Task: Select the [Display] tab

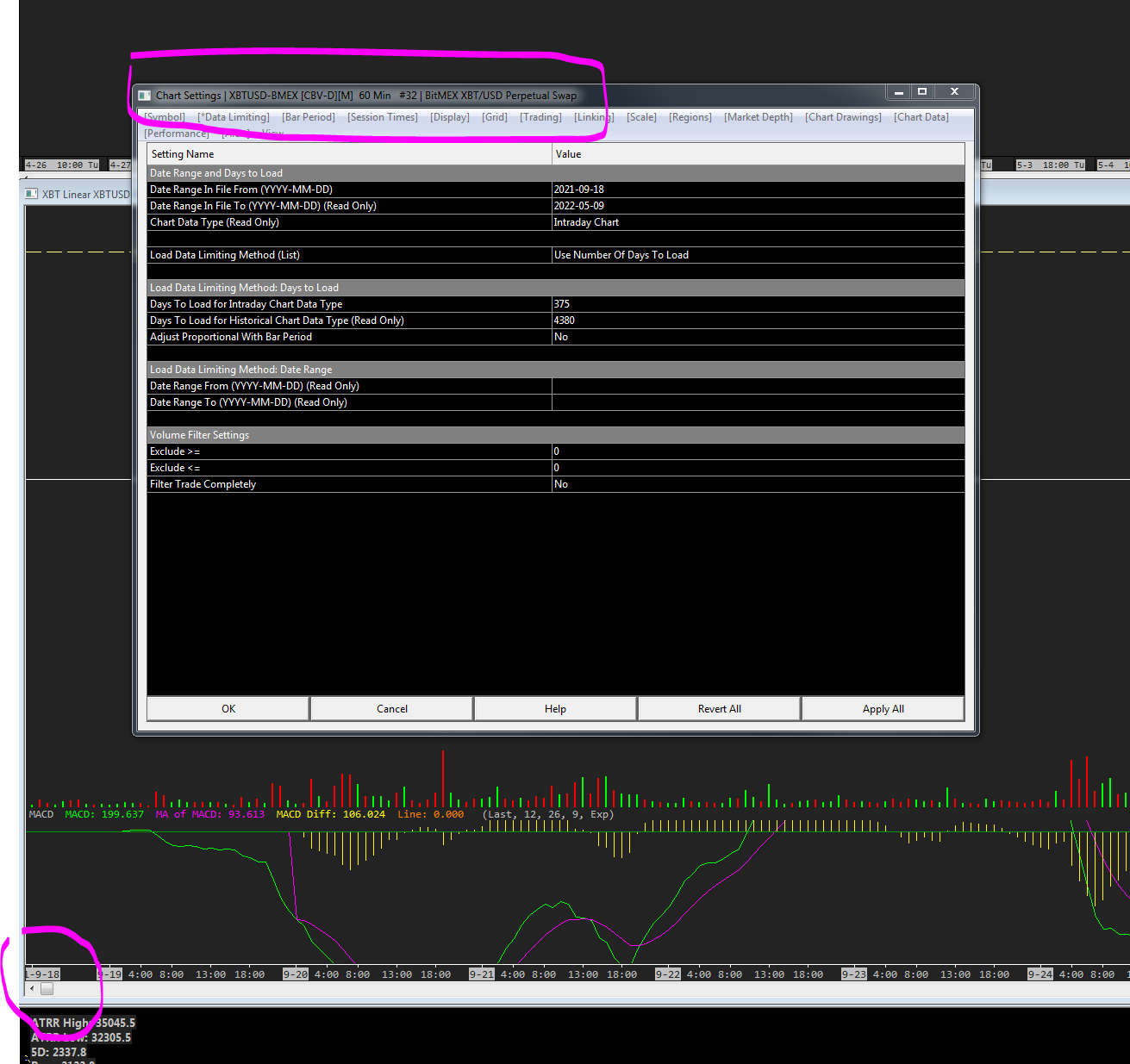Action: [450, 117]
